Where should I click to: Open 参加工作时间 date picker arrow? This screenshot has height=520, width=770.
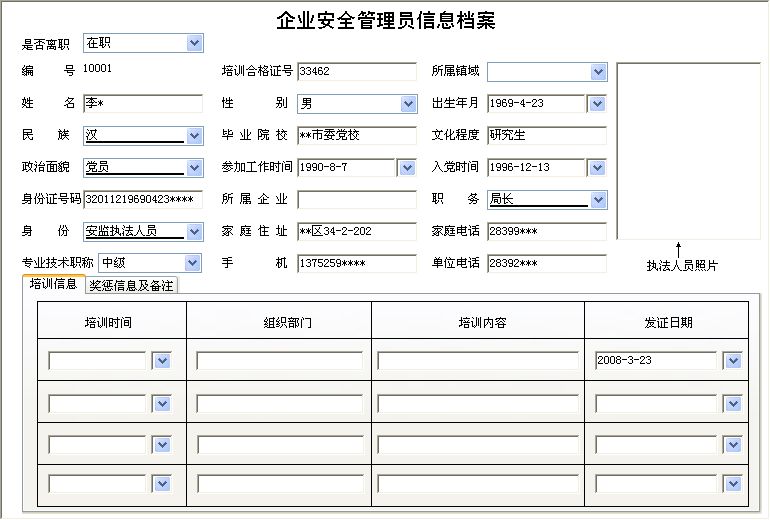tap(407, 168)
